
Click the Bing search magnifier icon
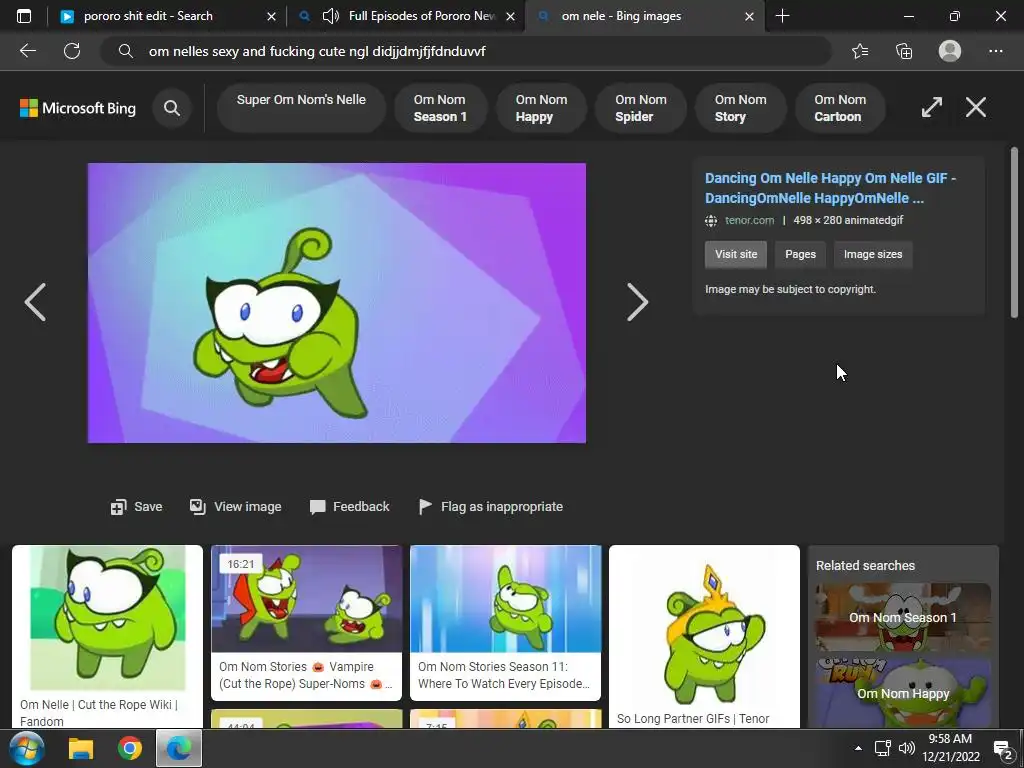tap(172, 108)
